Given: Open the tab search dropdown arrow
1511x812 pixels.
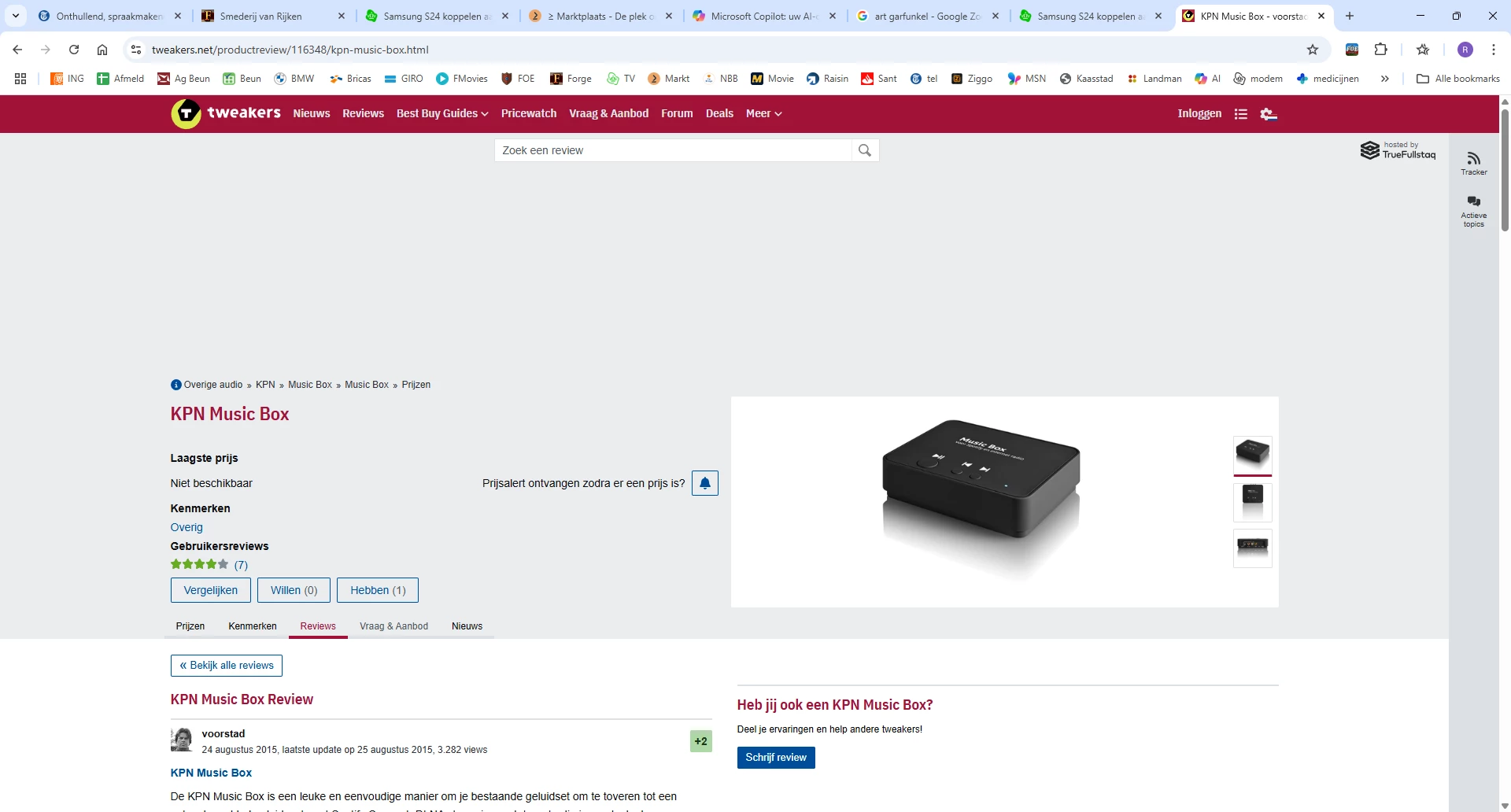Looking at the screenshot, I should pyautogui.click(x=16, y=16).
